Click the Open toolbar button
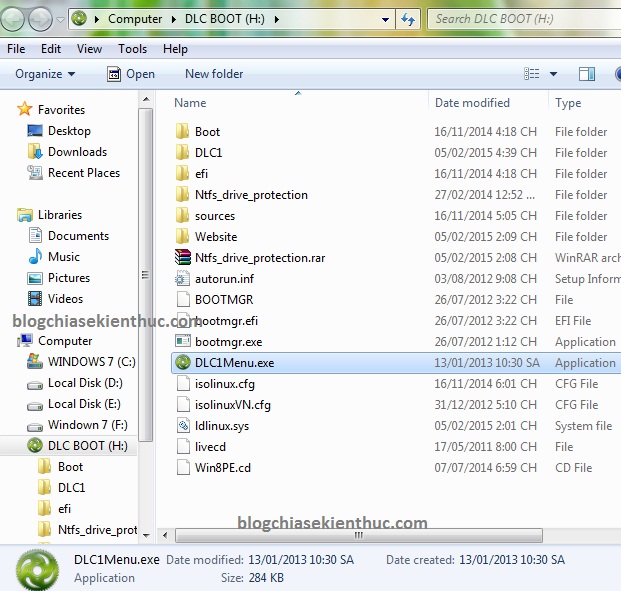Screen dimensions: 621x591 click(x=131, y=74)
